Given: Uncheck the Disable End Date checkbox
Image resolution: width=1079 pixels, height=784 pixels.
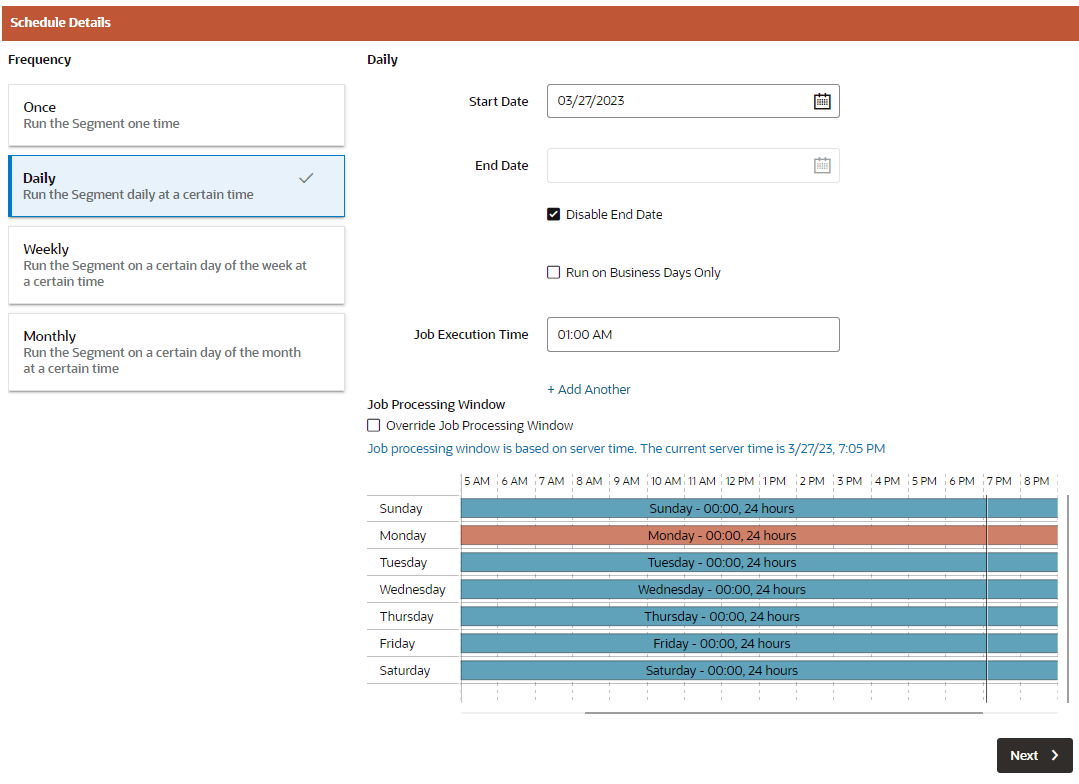Looking at the screenshot, I should click(553, 214).
